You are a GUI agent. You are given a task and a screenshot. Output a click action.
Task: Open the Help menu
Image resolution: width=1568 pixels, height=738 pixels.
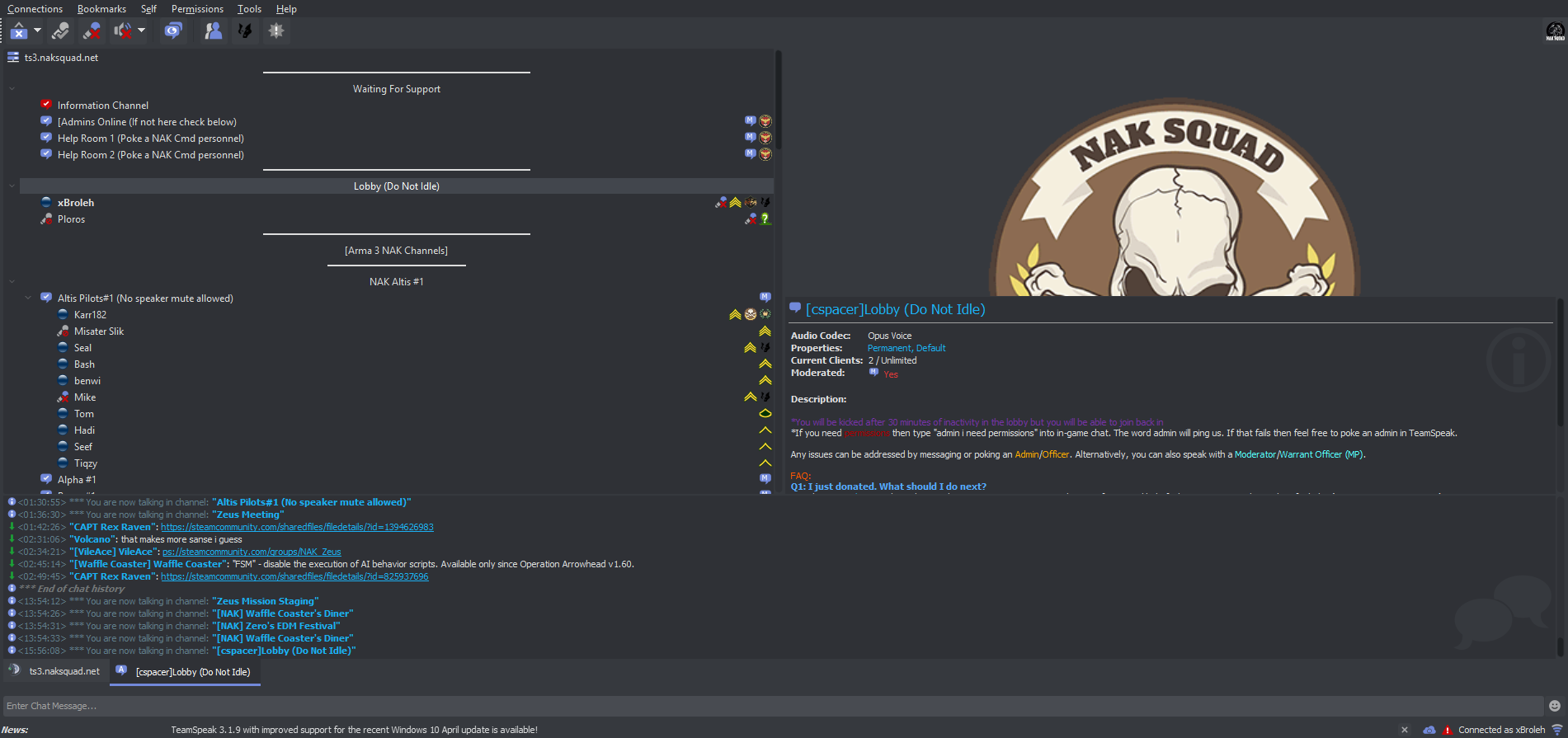286,9
